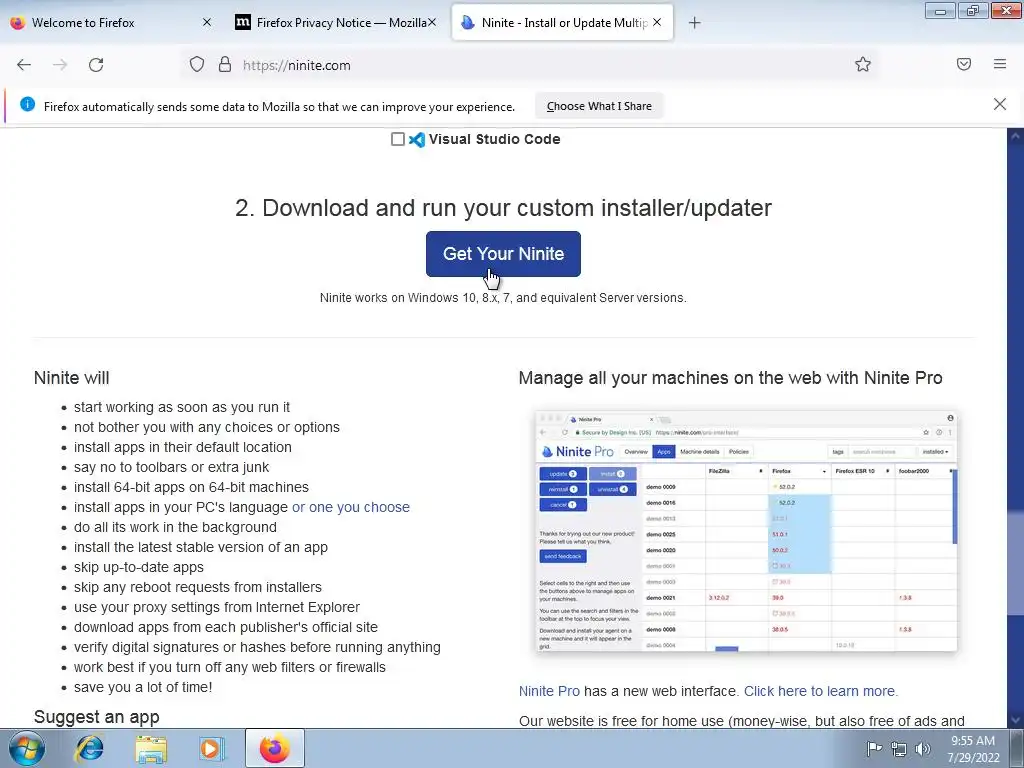Click Choose What I Share button
The height and width of the screenshot is (768, 1024).
tap(599, 106)
